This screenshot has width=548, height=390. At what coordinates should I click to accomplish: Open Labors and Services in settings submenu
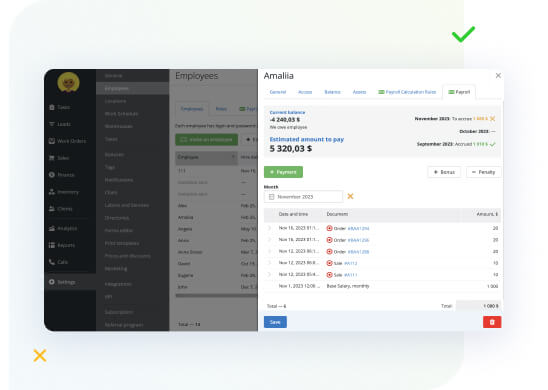[x=127, y=205]
